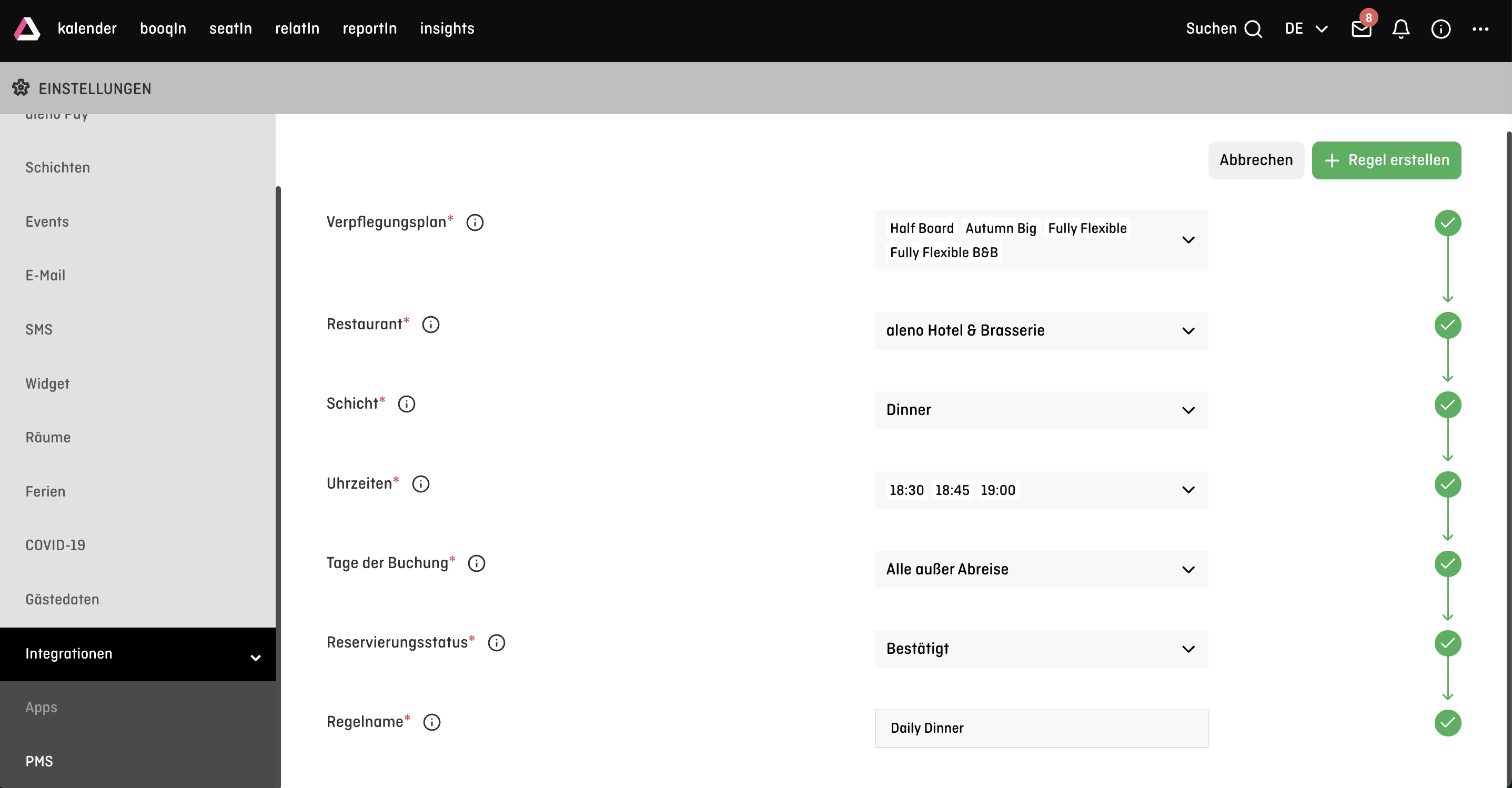The height and width of the screenshot is (788, 1512).
Task: Click the info icon in top bar
Action: point(1441,29)
